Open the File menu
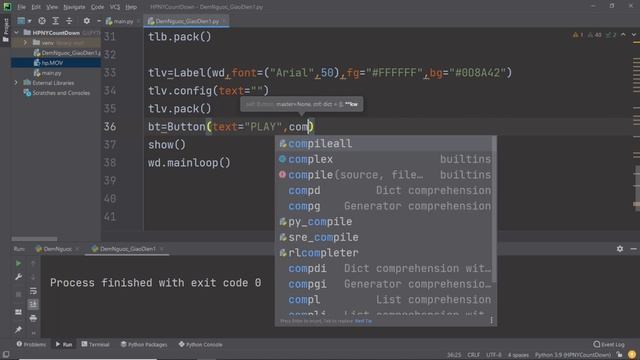Image resolution: width=640 pixels, height=360 pixels. (21, 7)
